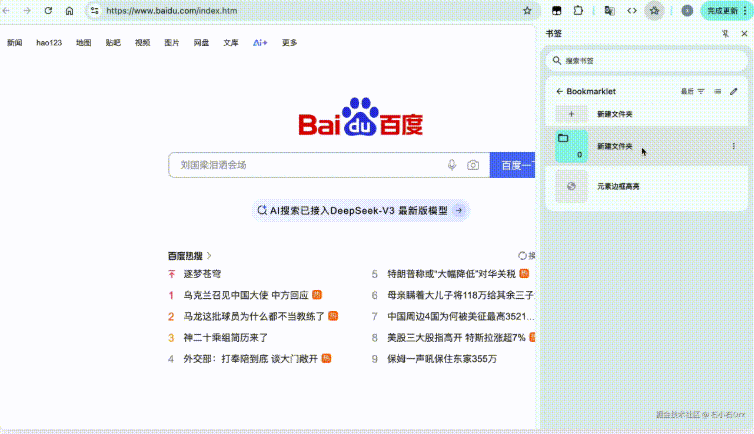Viewport: 754px width, 434px height.
Task: Open the translate icon in toolbar
Action: tap(609, 11)
